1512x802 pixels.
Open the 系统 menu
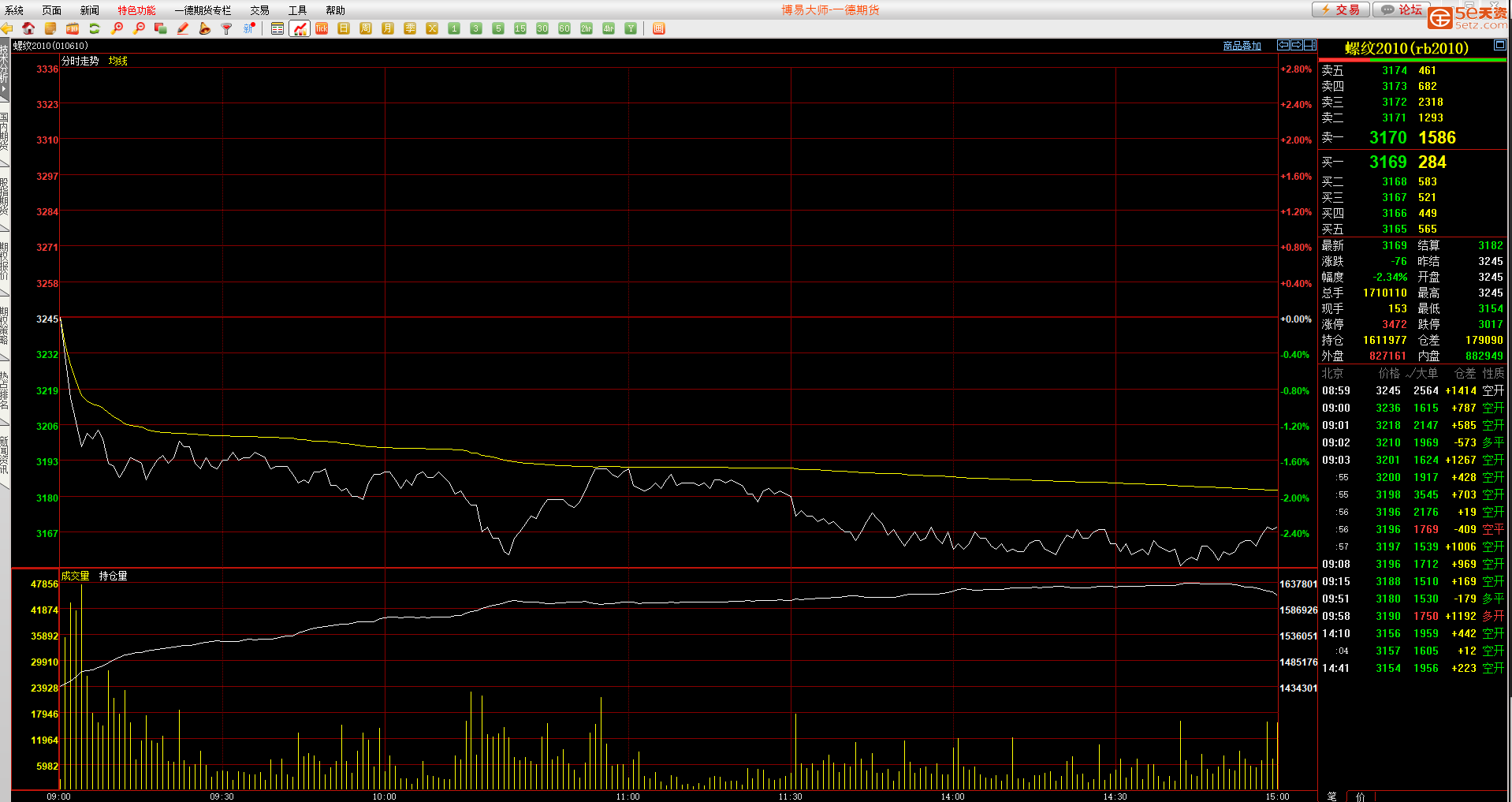(x=14, y=10)
